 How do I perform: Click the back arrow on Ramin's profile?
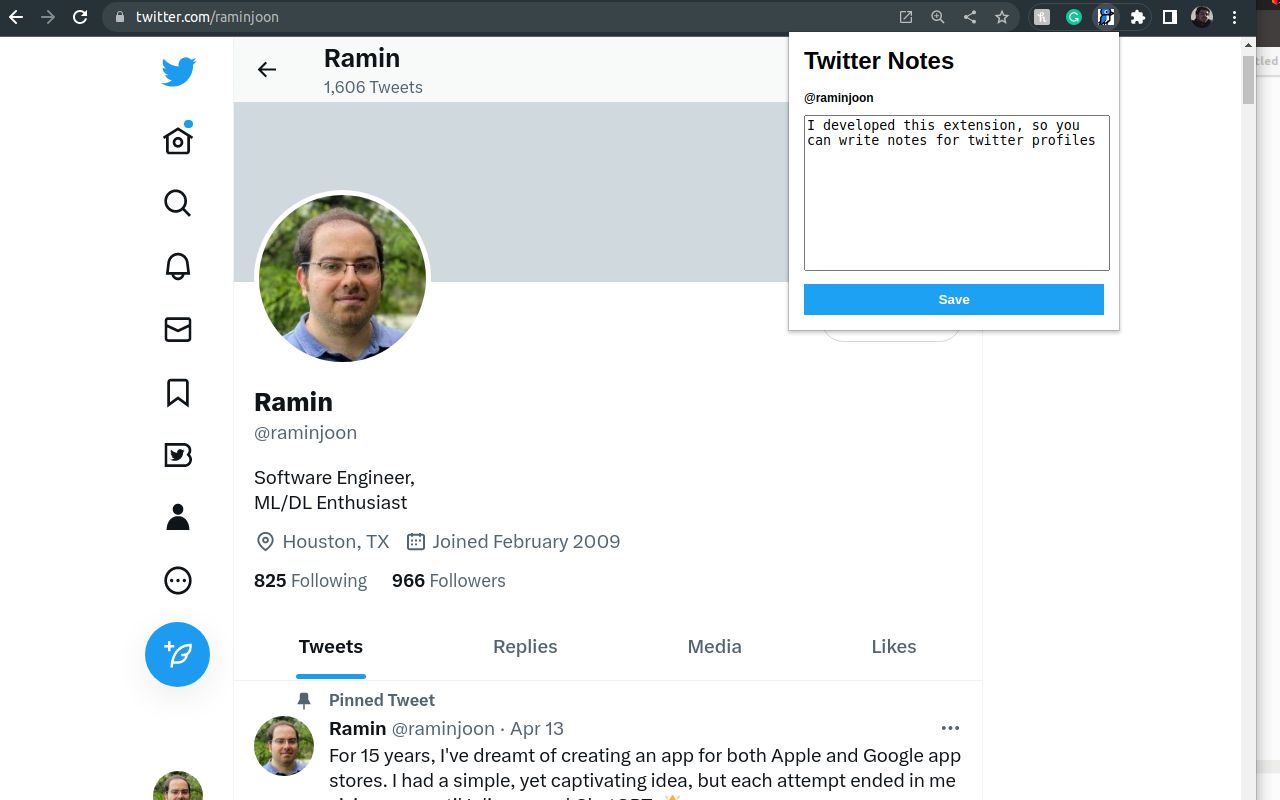click(266, 69)
